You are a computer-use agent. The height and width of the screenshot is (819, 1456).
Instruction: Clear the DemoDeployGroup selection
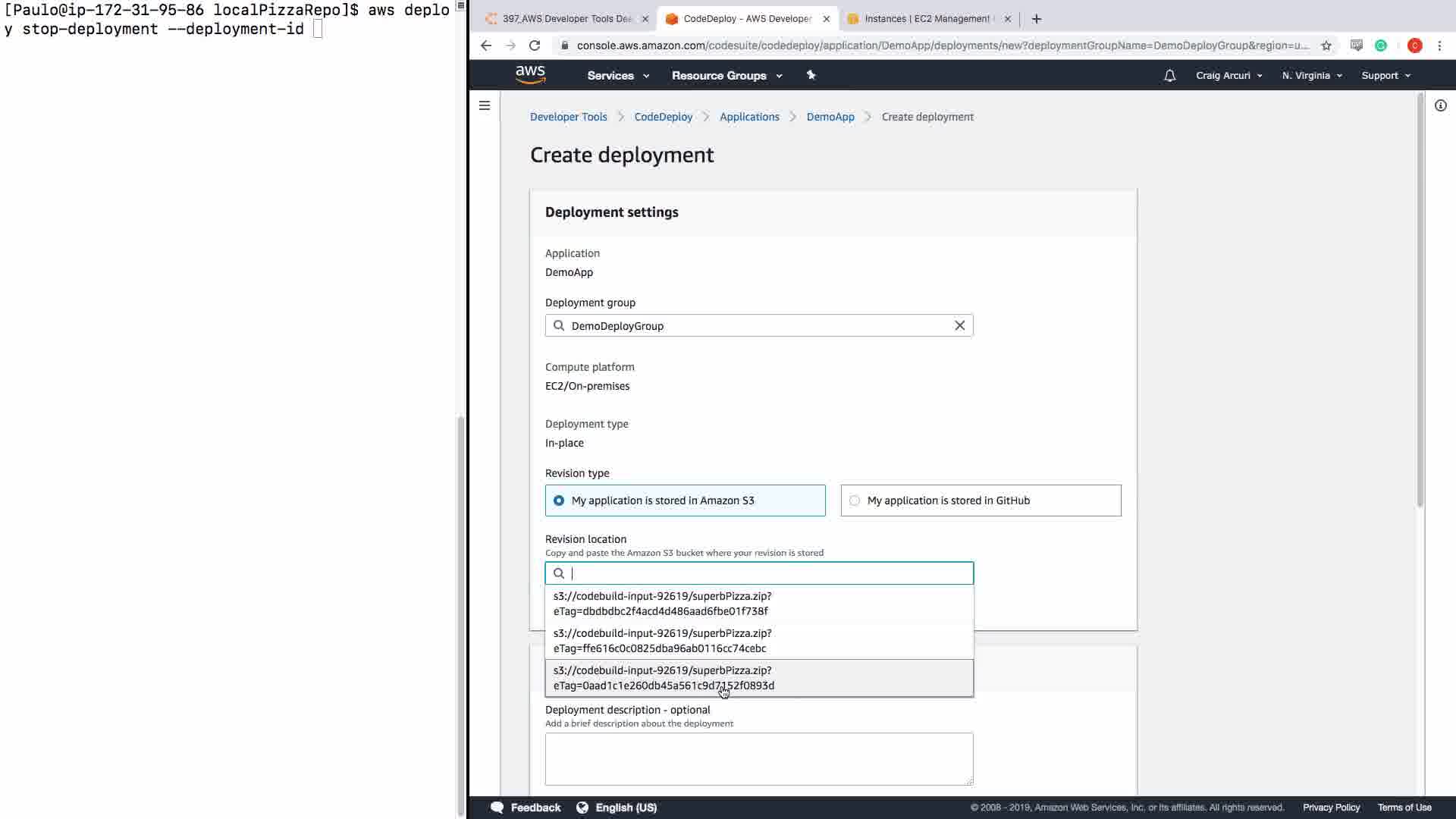pos(959,325)
